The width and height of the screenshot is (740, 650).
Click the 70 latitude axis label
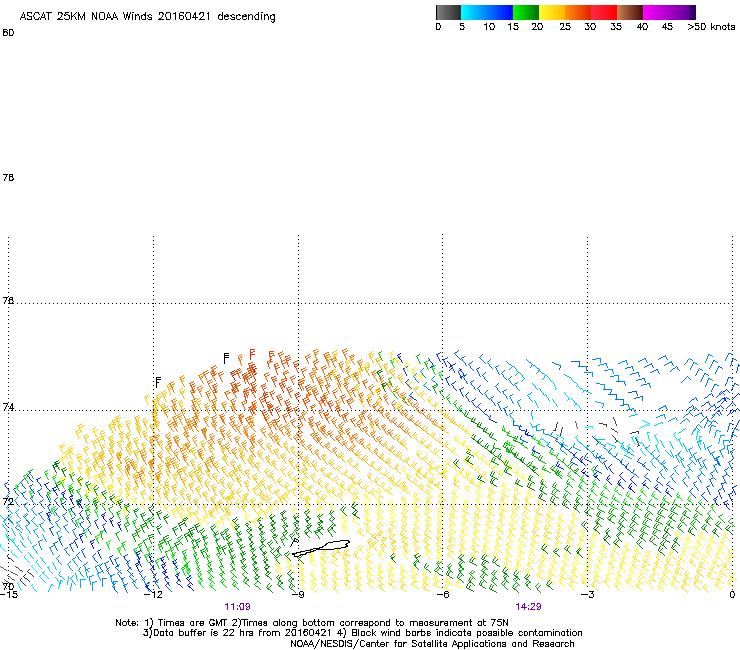tap(8, 587)
